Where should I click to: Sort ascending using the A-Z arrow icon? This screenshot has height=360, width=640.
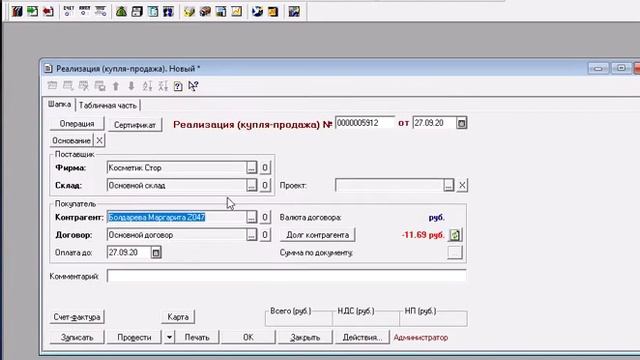147,86
